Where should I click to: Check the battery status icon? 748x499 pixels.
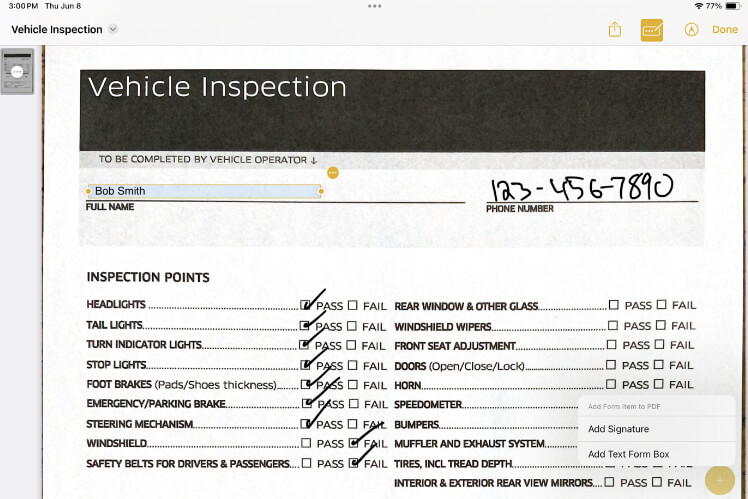point(732,6)
